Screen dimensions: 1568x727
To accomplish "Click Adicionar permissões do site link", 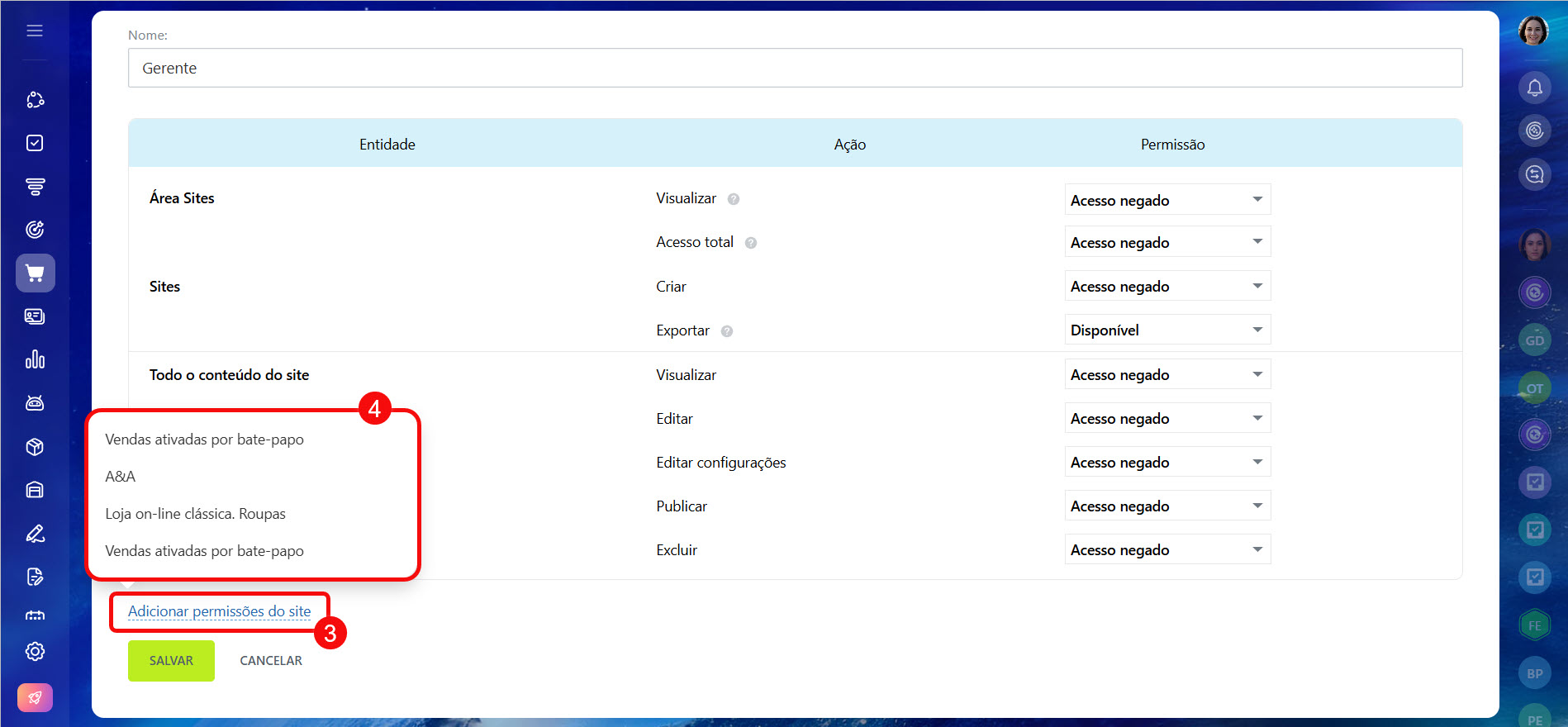I will pyautogui.click(x=219, y=611).
